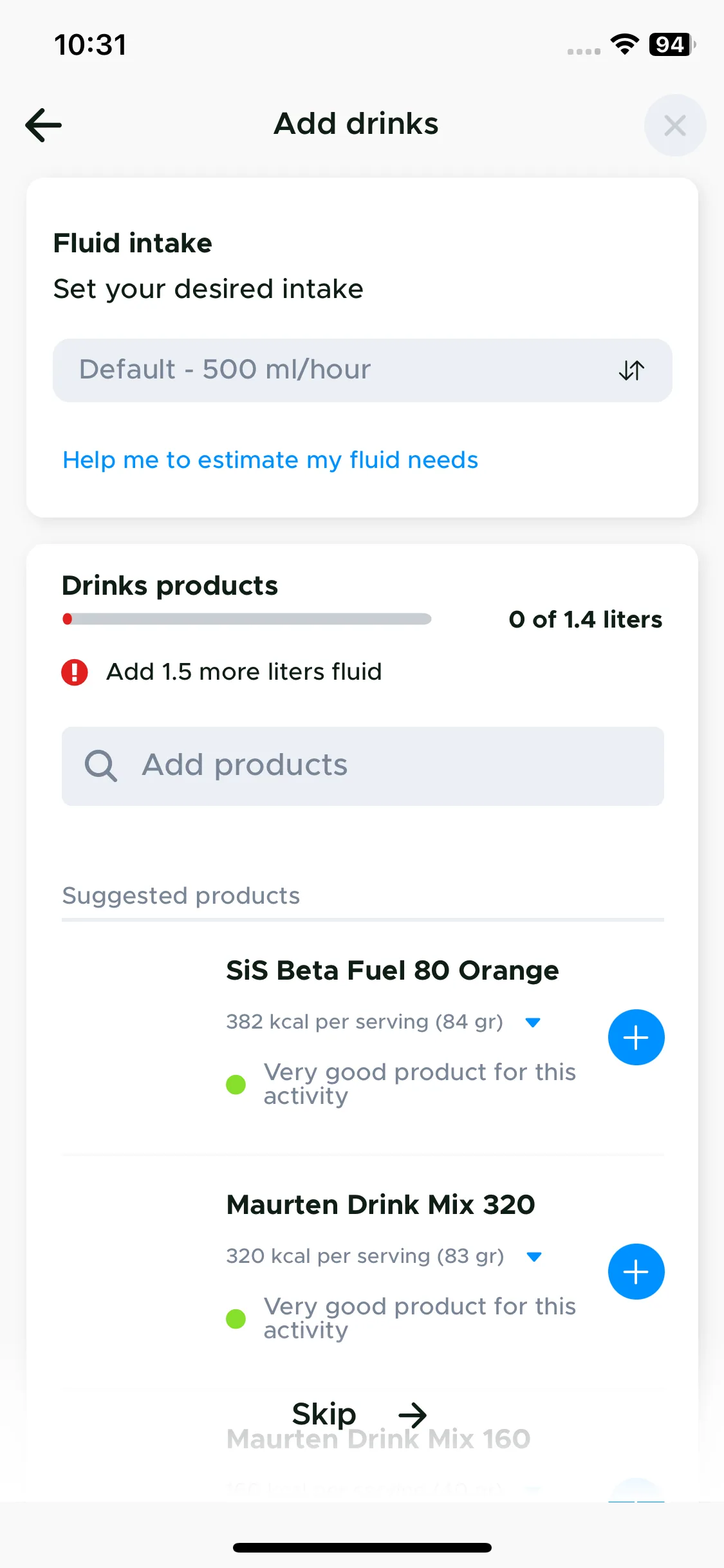Viewport: 724px width, 1568px height.
Task: Tap the 0 of 1.4 liters label
Action: [585, 619]
